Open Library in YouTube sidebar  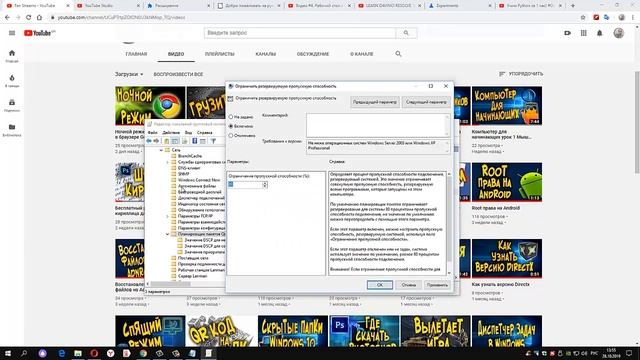coord(12,130)
